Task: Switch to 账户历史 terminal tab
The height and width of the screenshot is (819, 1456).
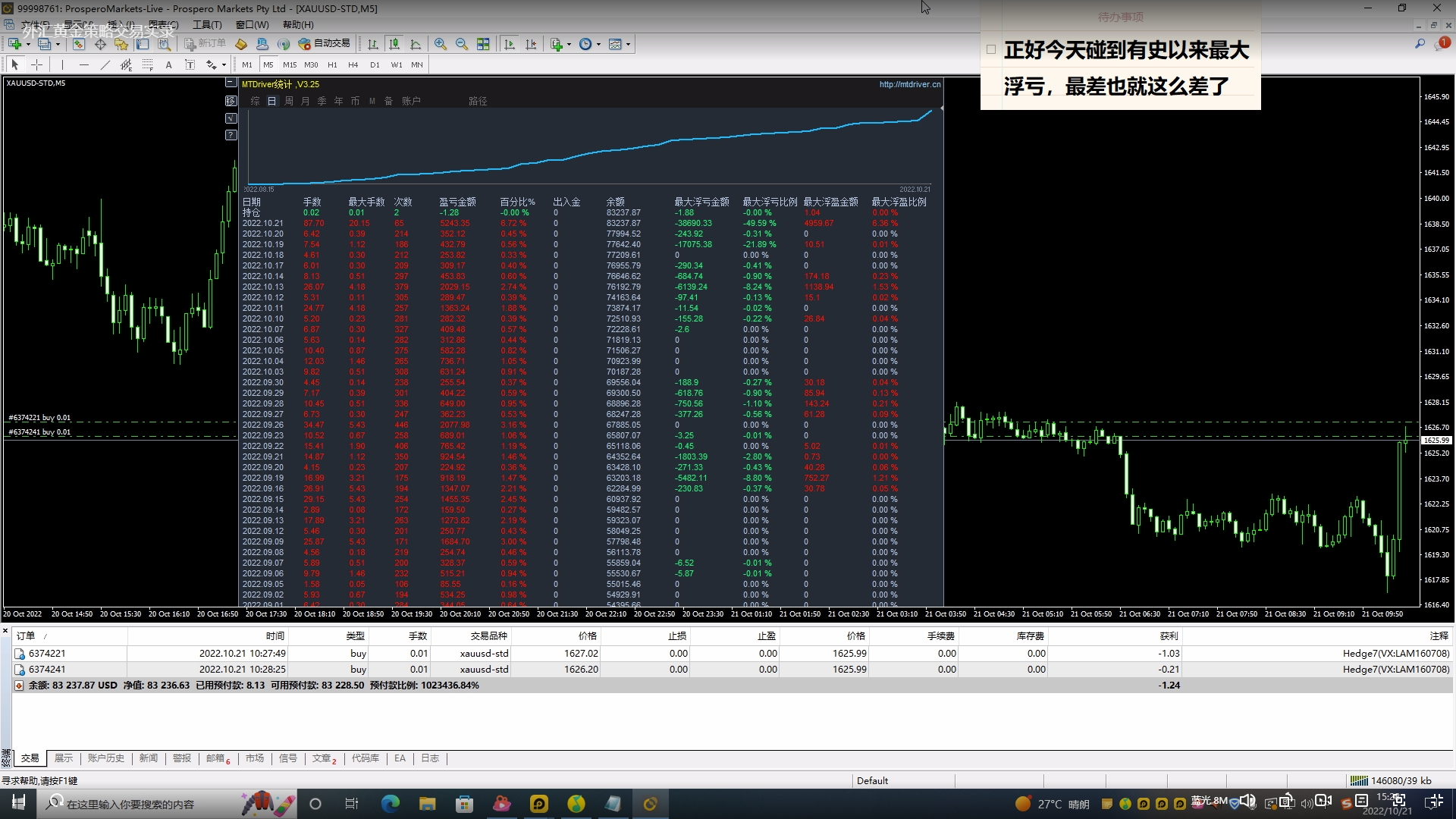Action: pos(105,758)
